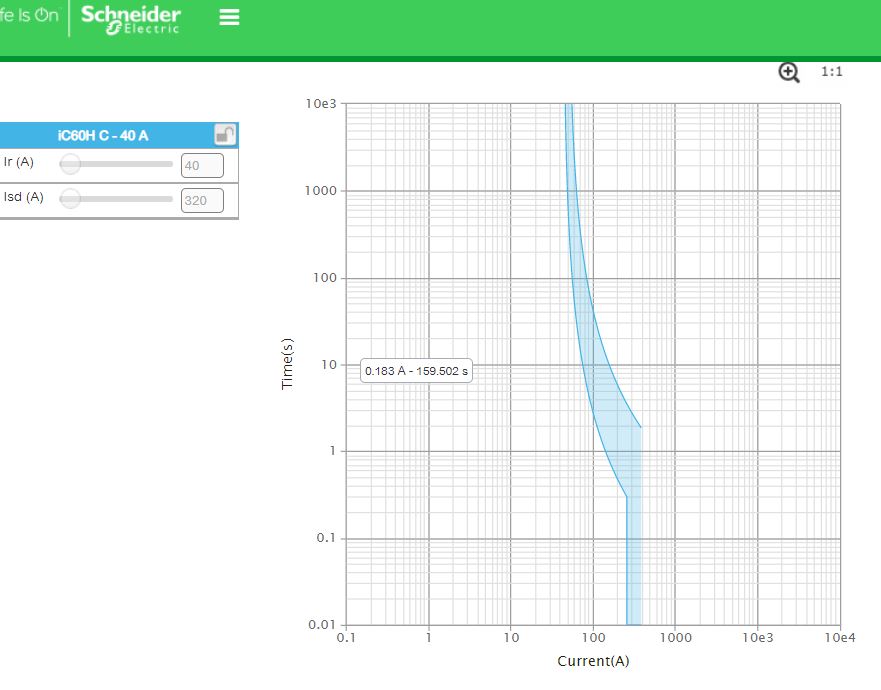Click the Current(A) axis label
881x690 pixels.
[x=593, y=661]
